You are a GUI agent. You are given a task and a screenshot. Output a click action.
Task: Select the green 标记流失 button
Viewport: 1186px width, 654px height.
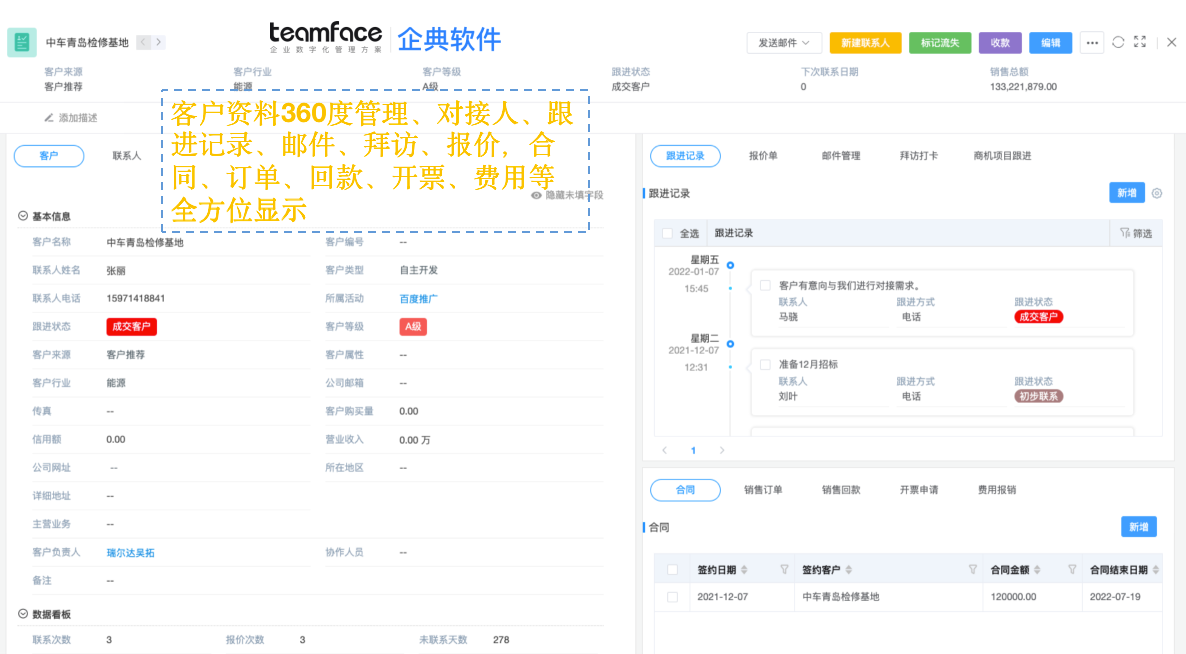coord(940,43)
